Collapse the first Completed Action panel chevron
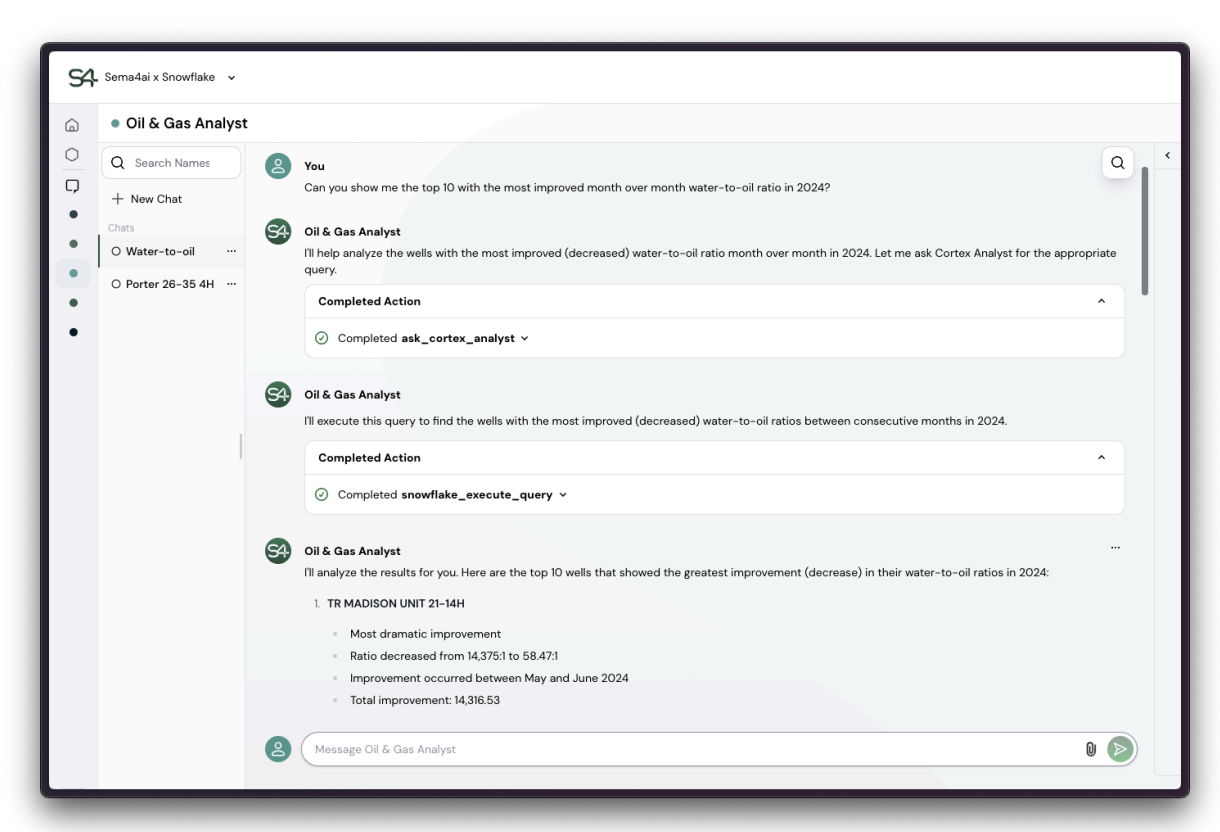The height and width of the screenshot is (832, 1220). point(1103,300)
